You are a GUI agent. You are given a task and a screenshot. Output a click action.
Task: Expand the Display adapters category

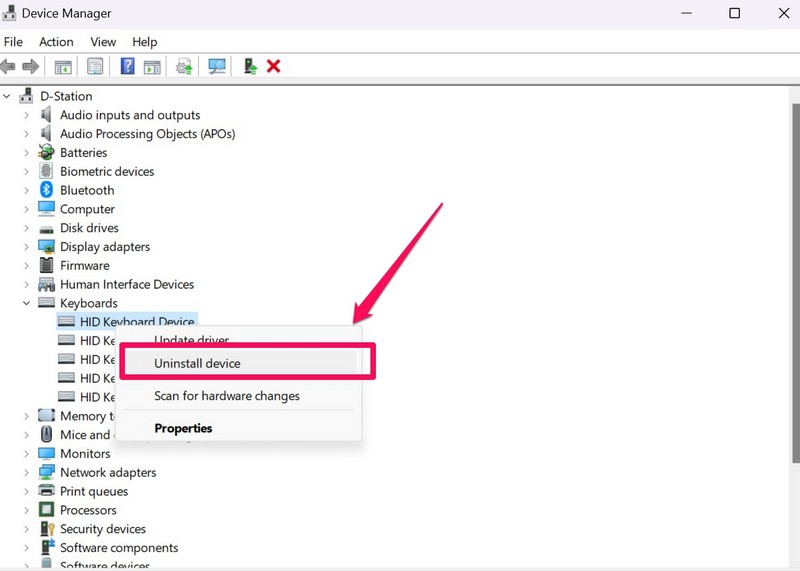click(x=27, y=247)
